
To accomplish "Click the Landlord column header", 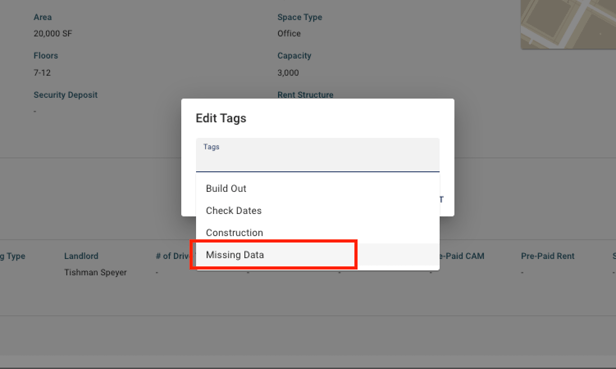I will 81,256.
